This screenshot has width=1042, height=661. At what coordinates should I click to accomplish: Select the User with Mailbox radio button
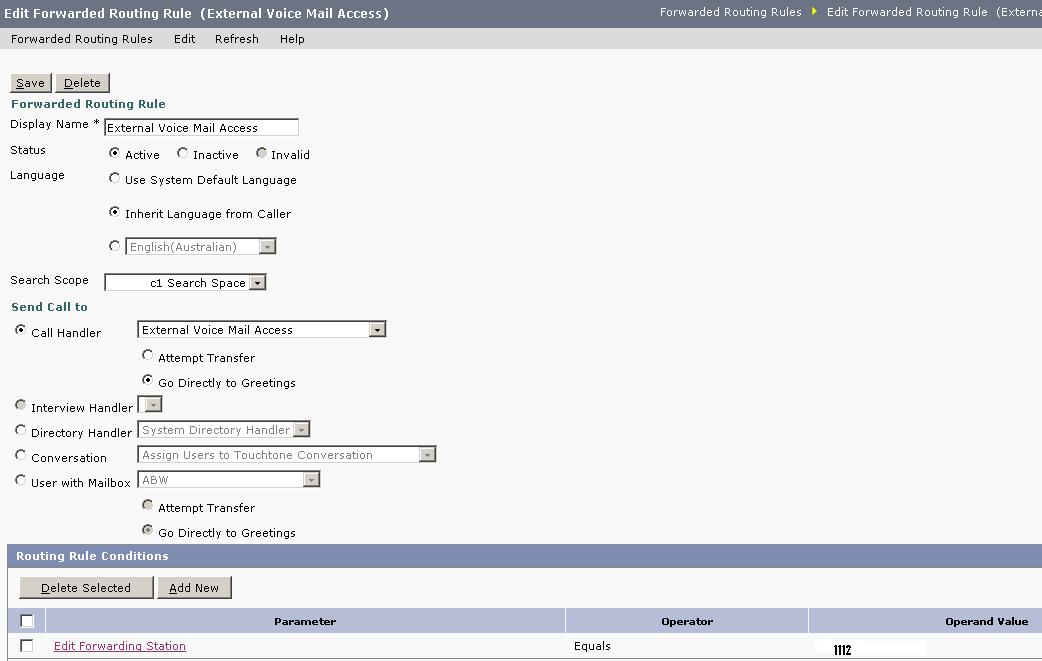coord(21,480)
